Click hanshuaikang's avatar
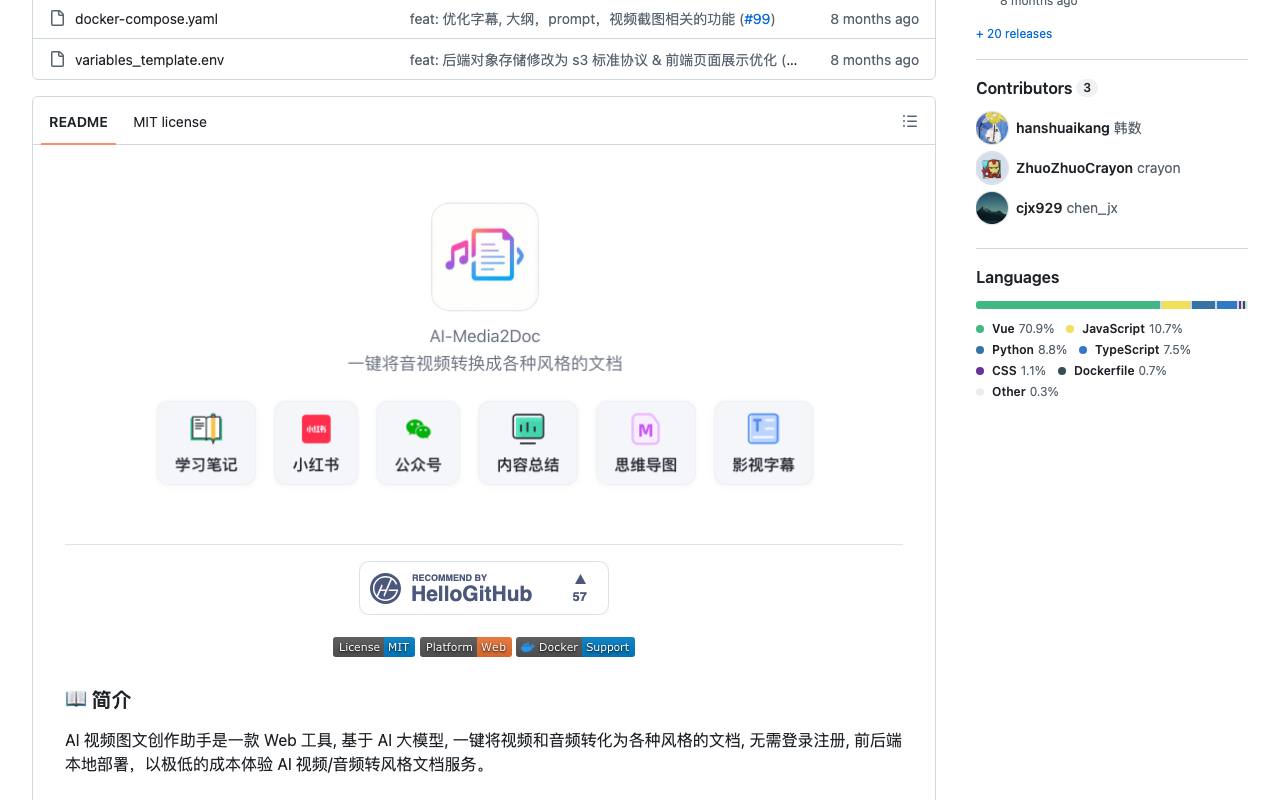 [x=992, y=128]
